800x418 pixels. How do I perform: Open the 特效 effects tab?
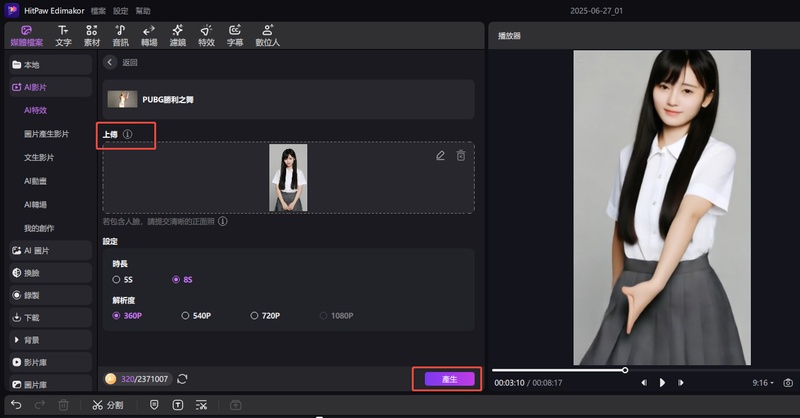[206, 36]
